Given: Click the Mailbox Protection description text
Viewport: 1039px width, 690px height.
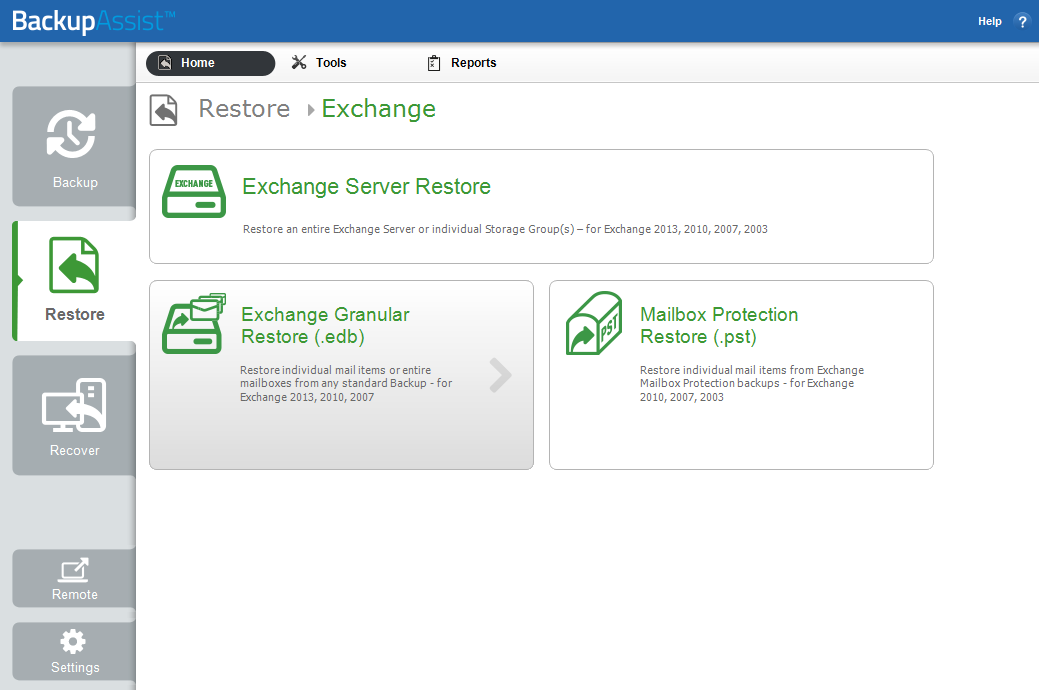Looking at the screenshot, I should [751, 384].
